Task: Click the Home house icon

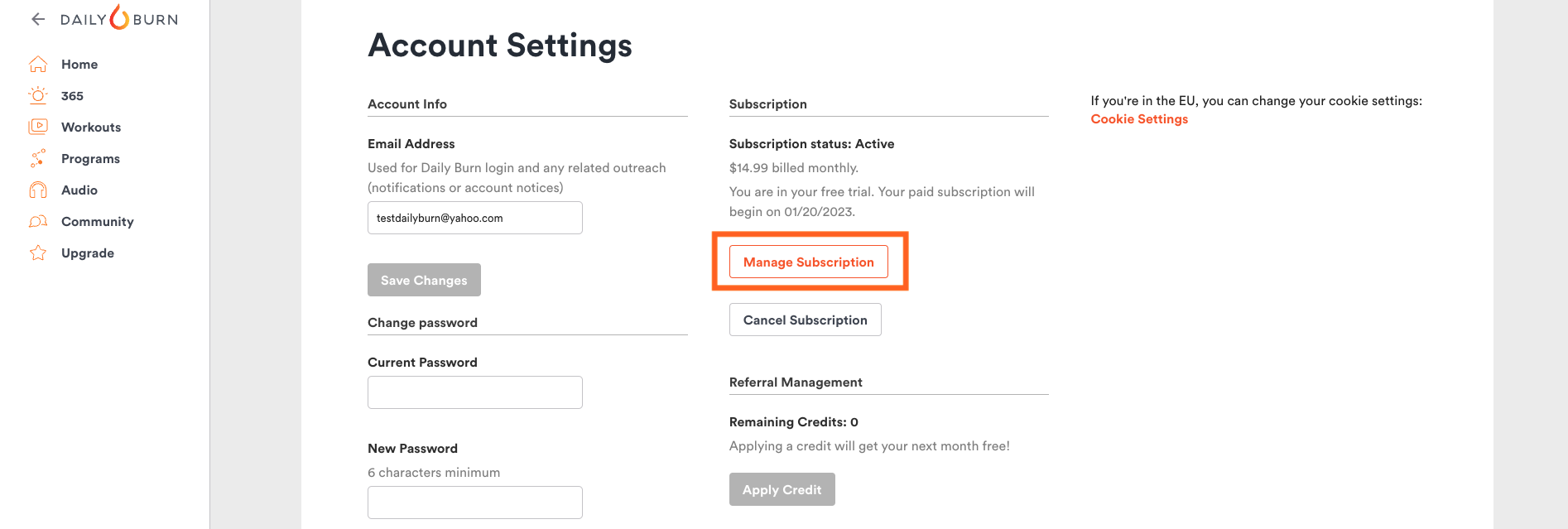Action: click(38, 64)
